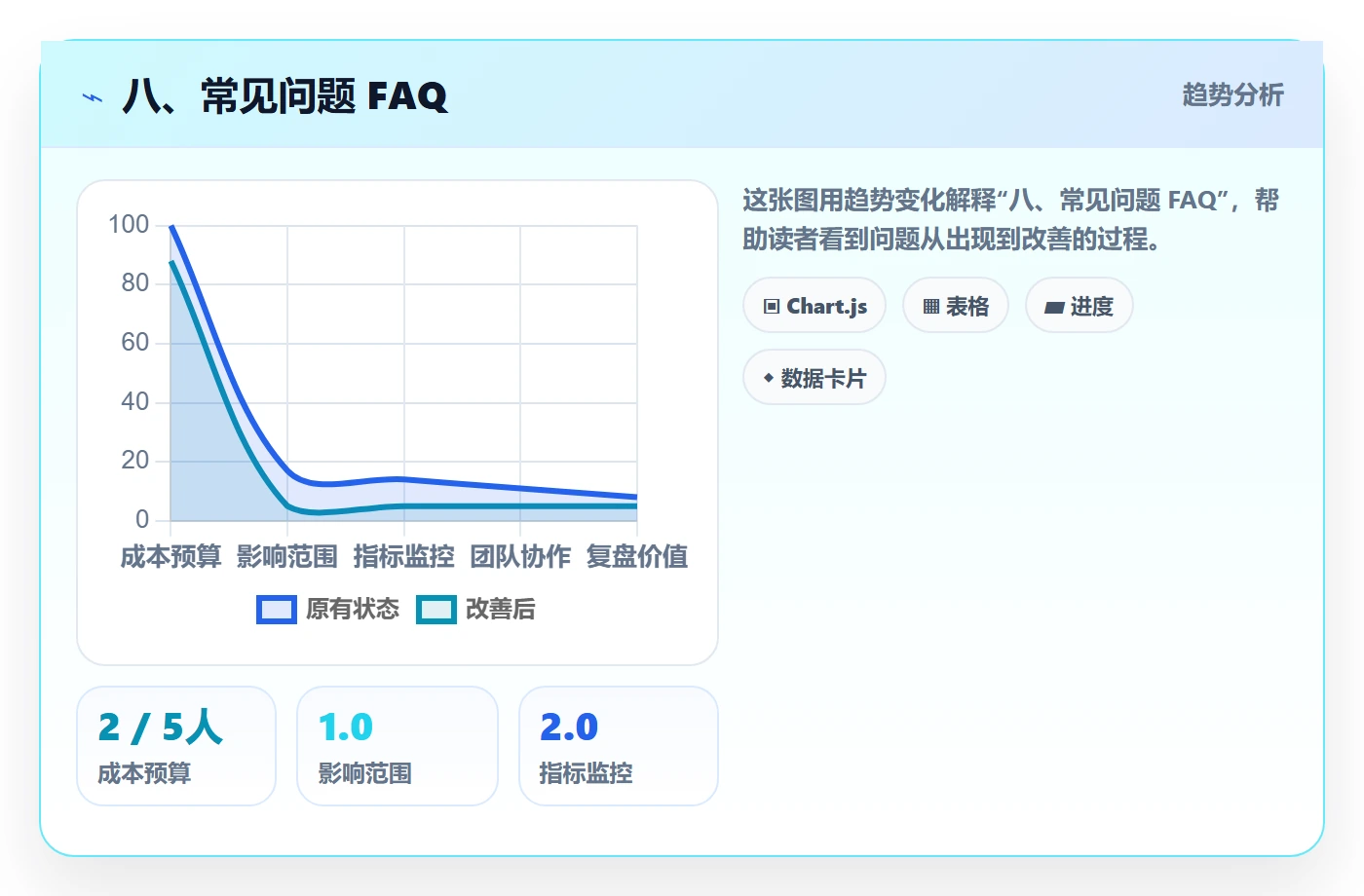
Task: Toggle the 改善后 legend swatch
Action: [436, 610]
